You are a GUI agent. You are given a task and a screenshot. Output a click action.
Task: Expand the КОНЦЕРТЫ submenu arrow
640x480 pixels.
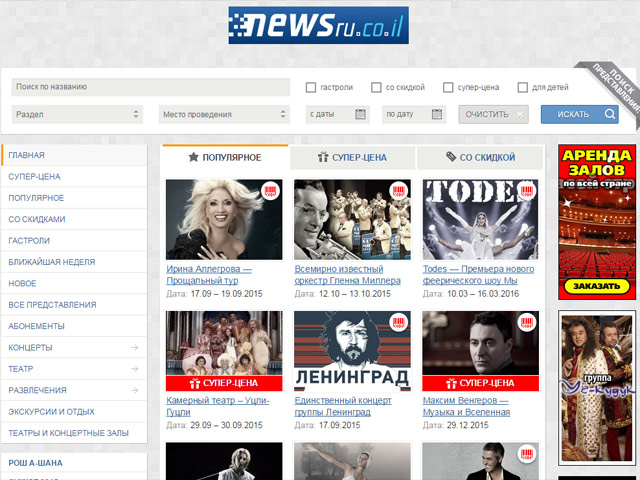[135, 347]
